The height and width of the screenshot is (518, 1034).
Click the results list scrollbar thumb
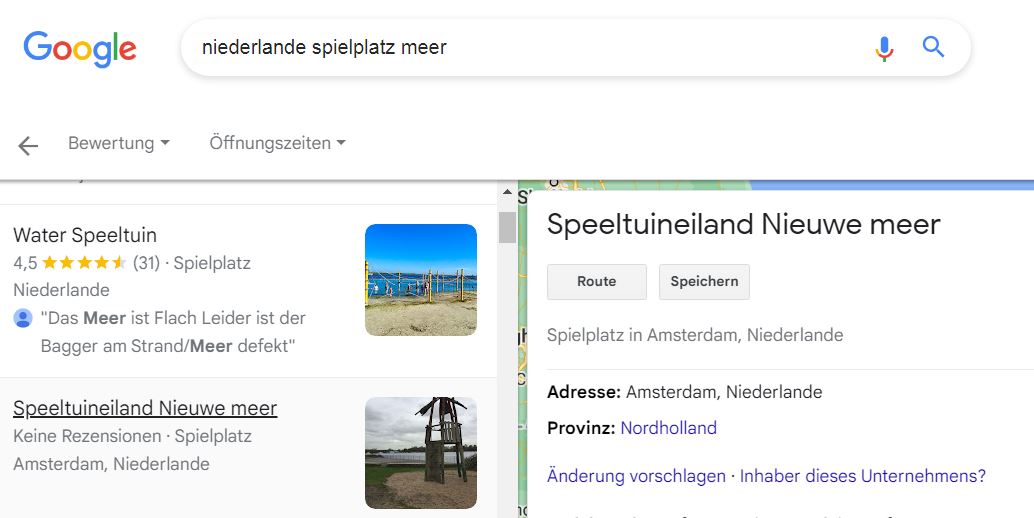(507, 226)
